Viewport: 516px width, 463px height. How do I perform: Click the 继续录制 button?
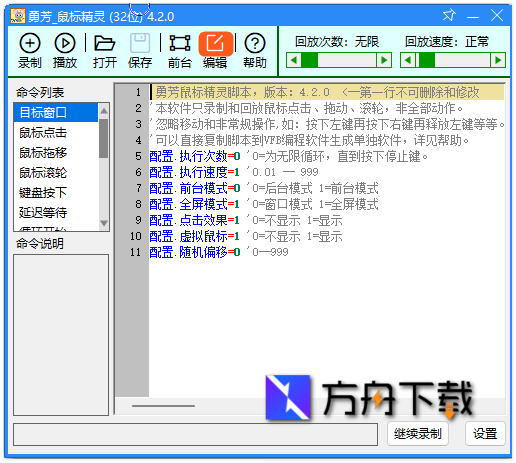coord(418,433)
